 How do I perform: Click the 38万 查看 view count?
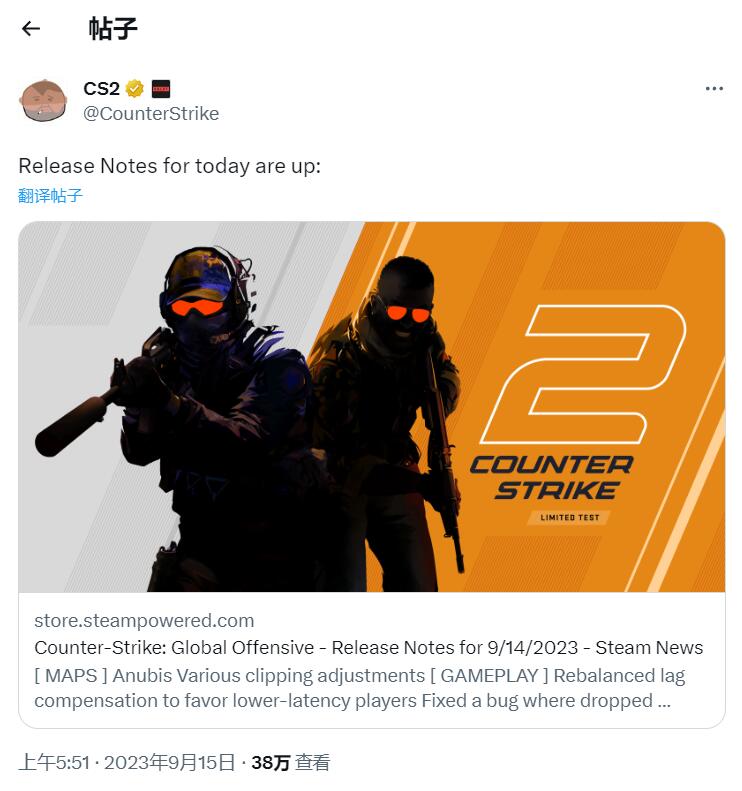291,762
